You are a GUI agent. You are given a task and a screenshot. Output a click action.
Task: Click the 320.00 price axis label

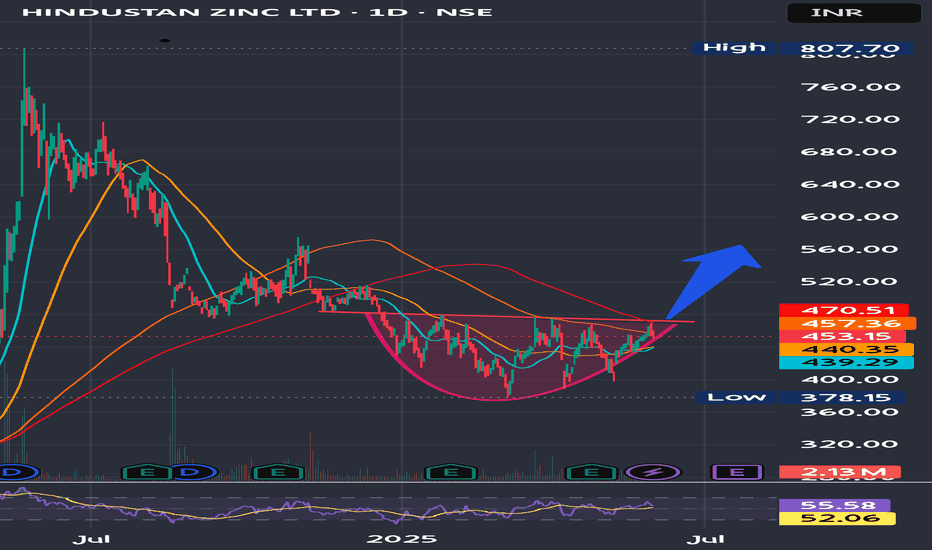pyautogui.click(x=849, y=444)
